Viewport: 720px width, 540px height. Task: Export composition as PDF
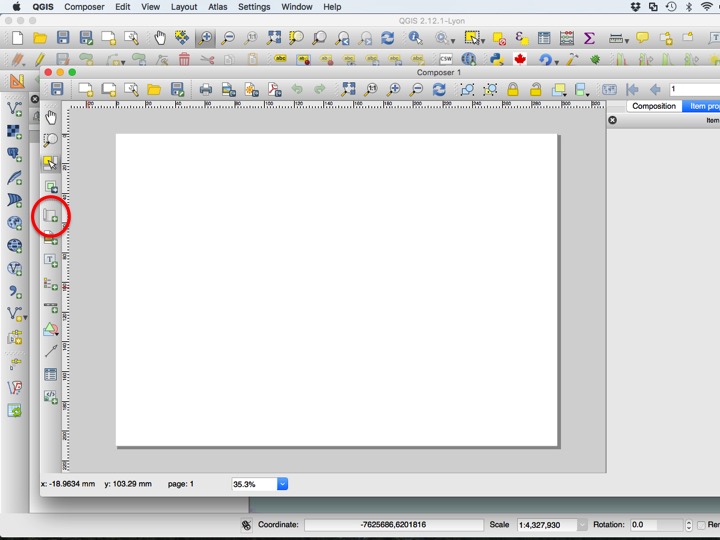click(x=275, y=89)
